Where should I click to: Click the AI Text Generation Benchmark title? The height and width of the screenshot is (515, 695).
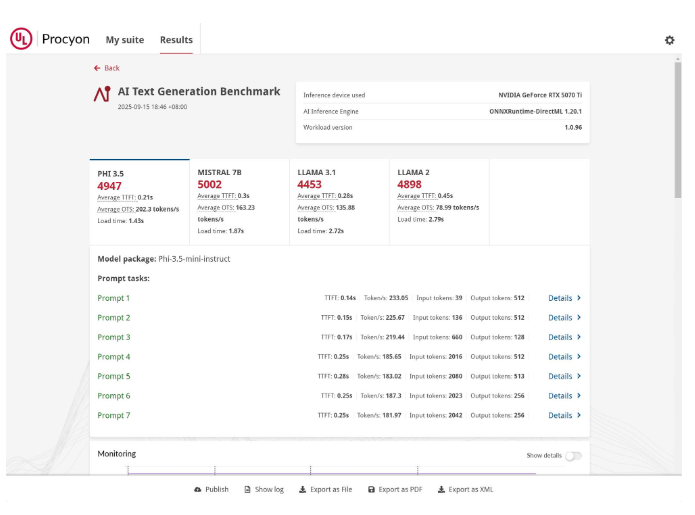(x=199, y=91)
